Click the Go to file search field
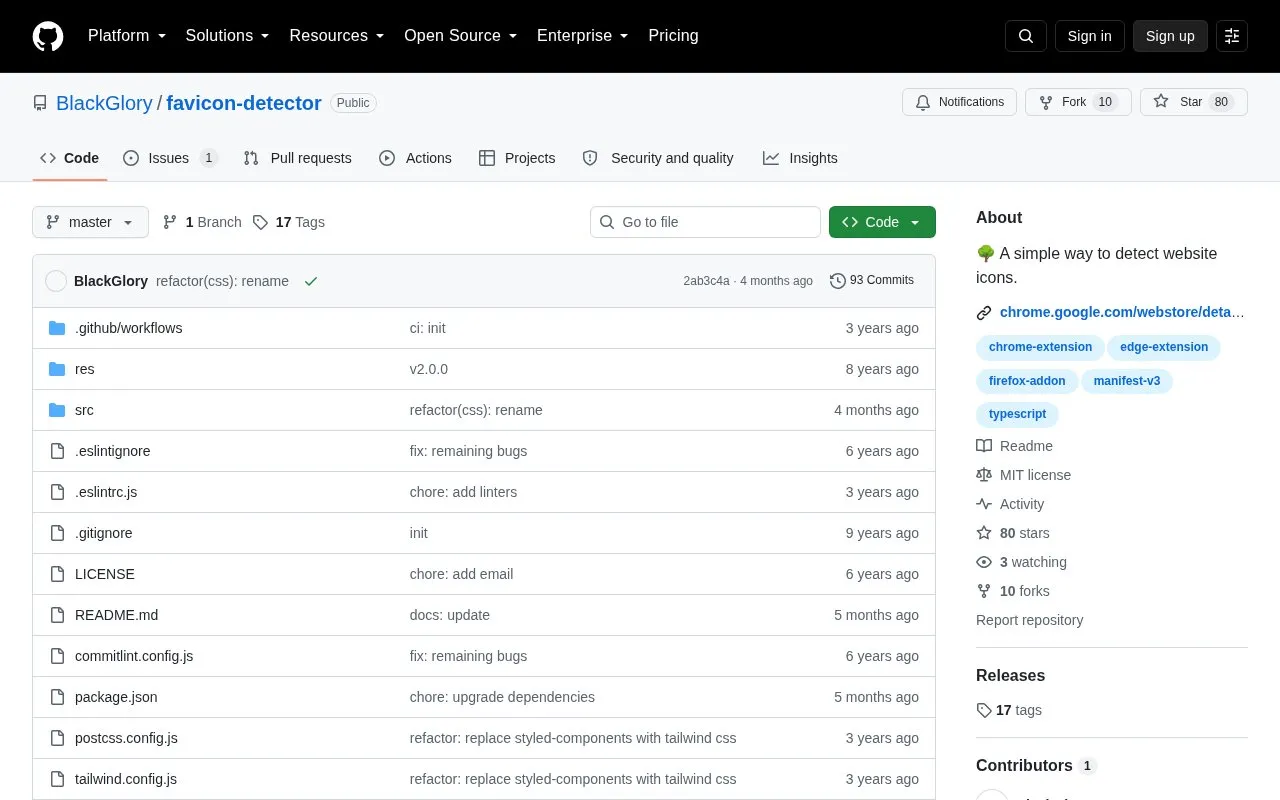 tap(705, 222)
